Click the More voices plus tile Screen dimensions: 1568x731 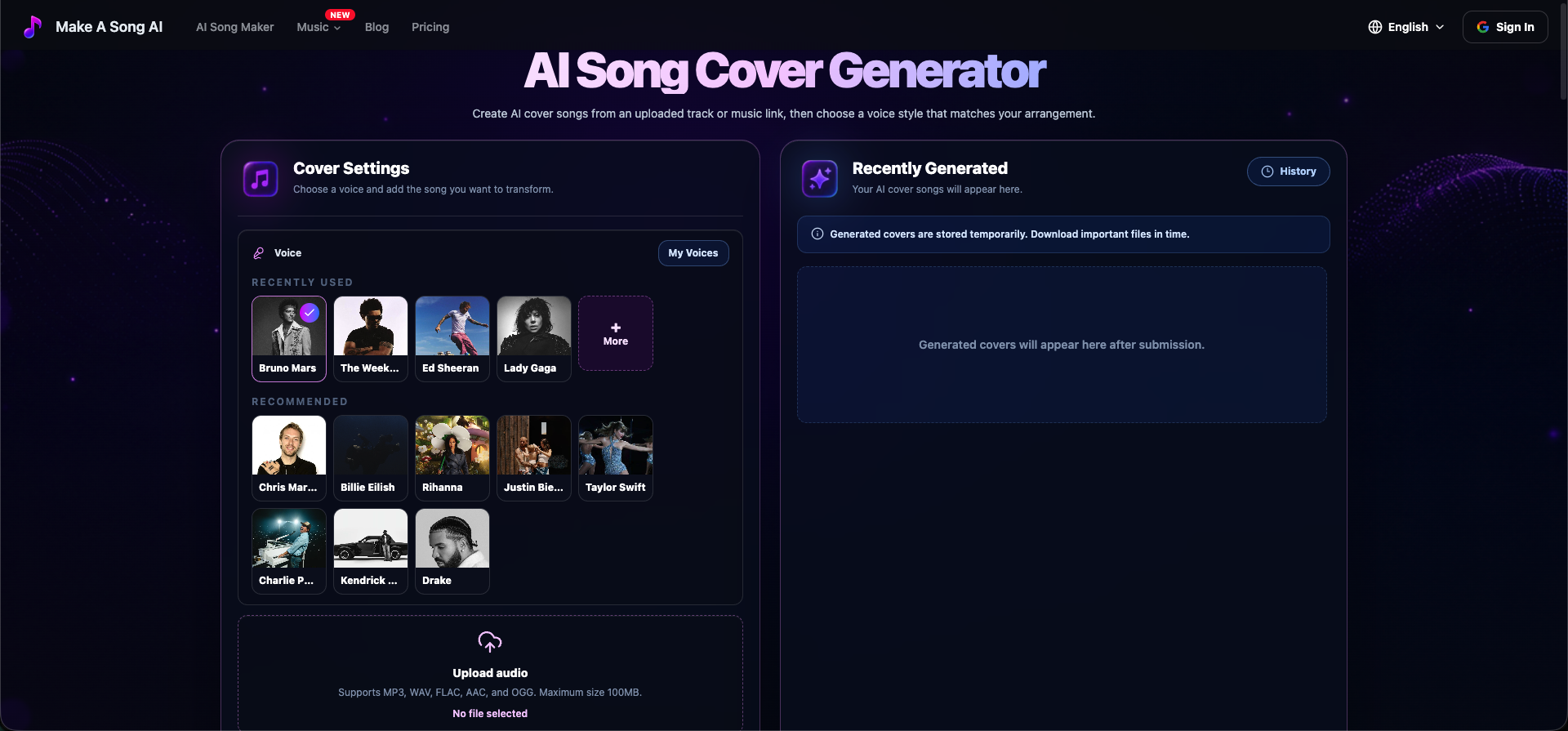click(616, 333)
